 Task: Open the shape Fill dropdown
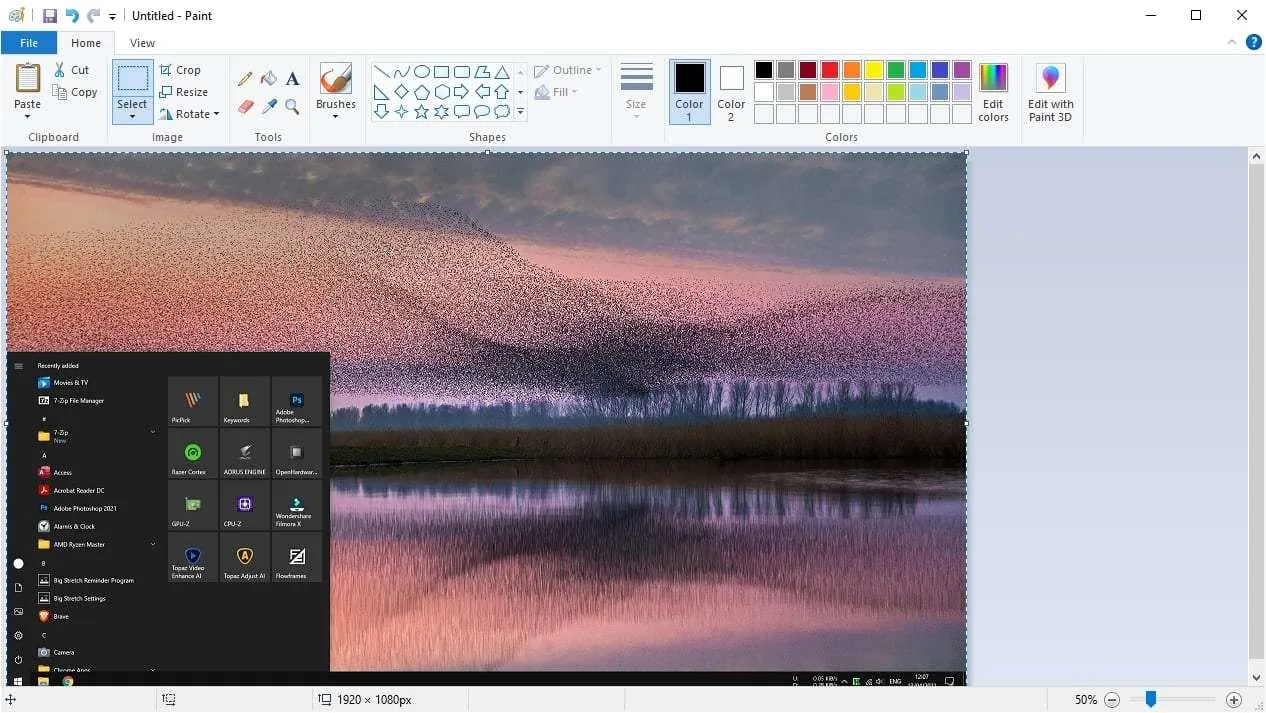(x=556, y=92)
